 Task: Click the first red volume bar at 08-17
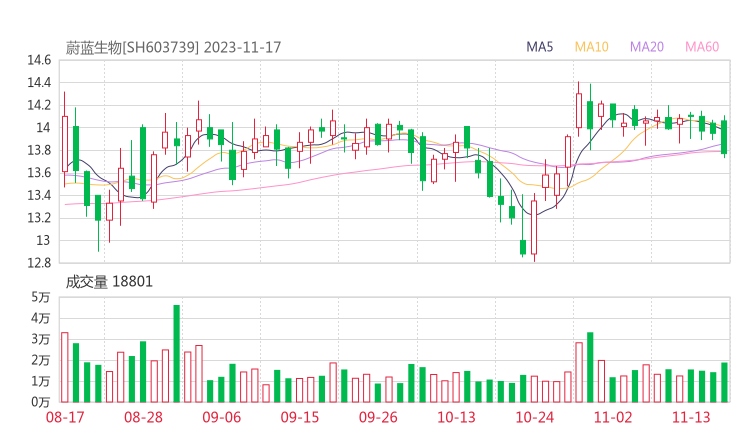pyautogui.click(x=65, y=367)
